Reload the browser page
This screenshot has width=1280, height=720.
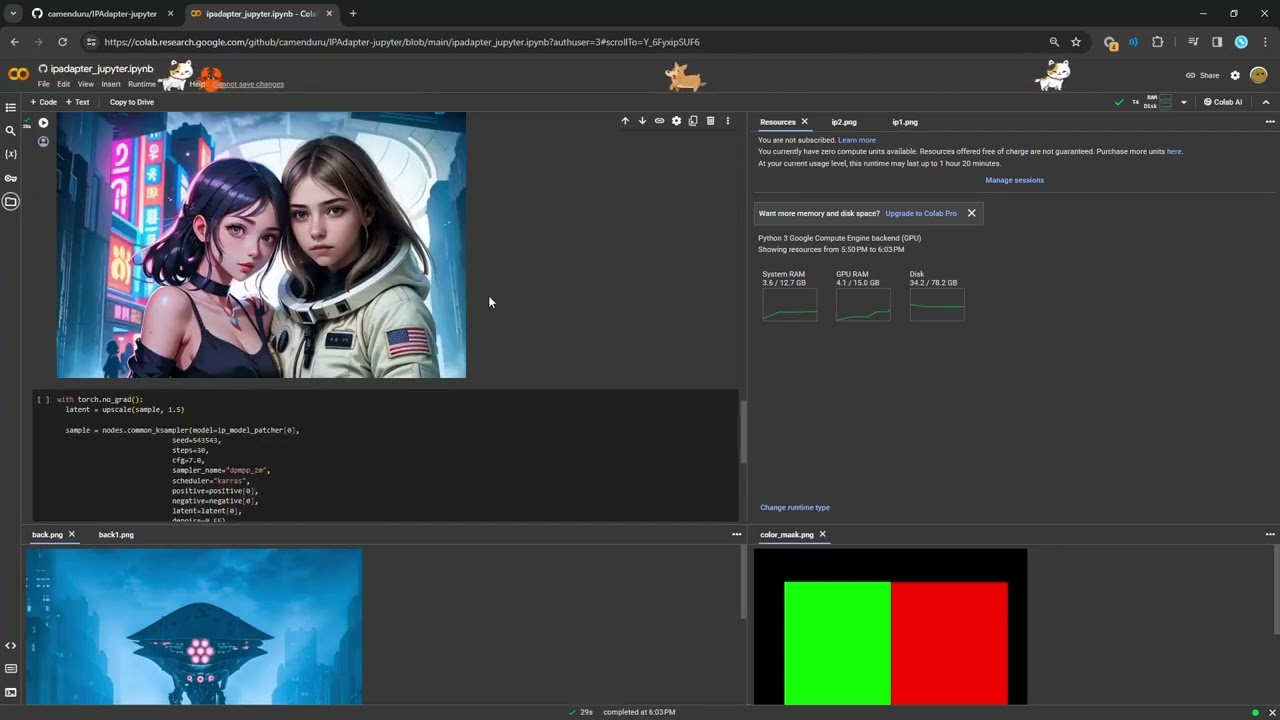coord(62,42)
